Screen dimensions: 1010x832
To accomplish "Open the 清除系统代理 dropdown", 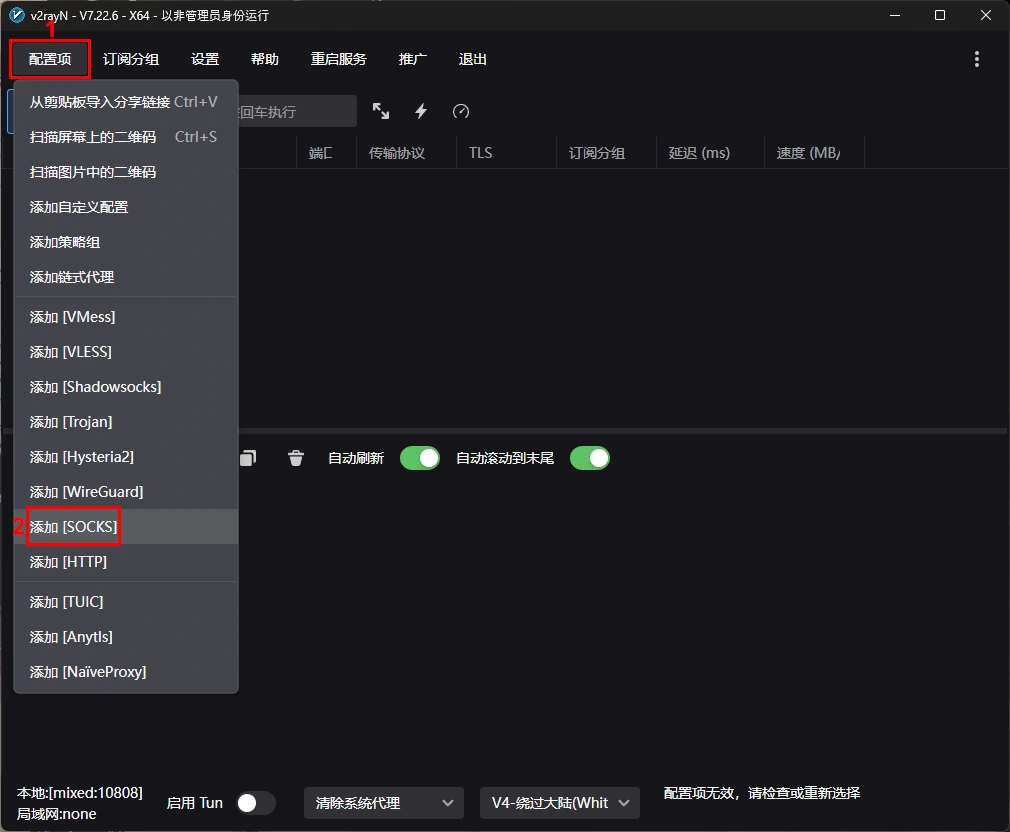I will coord(384,803).
